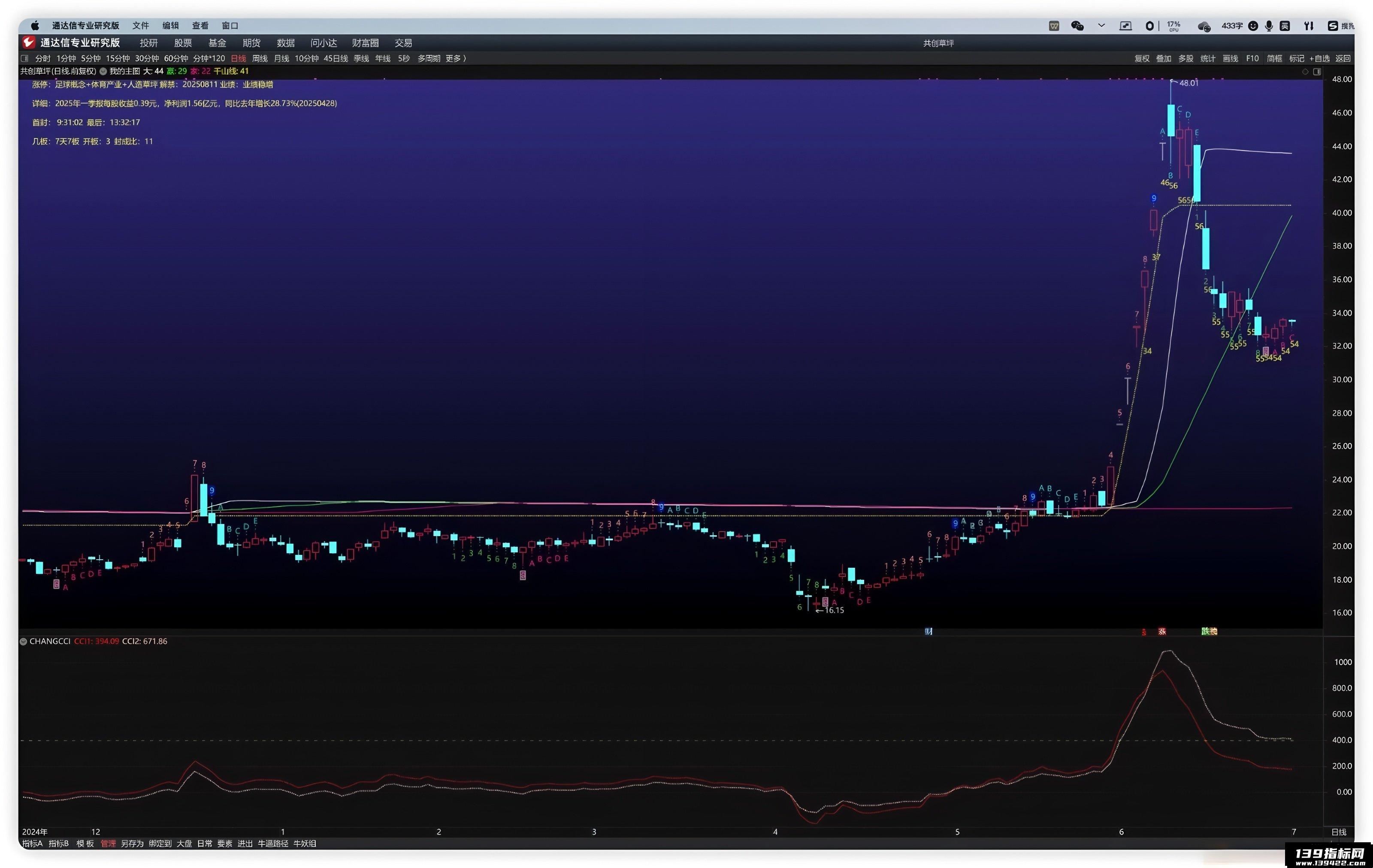Toggle the CHANGCCI indicator circle button
The image size is (1373, 868).
click(23, 641)
